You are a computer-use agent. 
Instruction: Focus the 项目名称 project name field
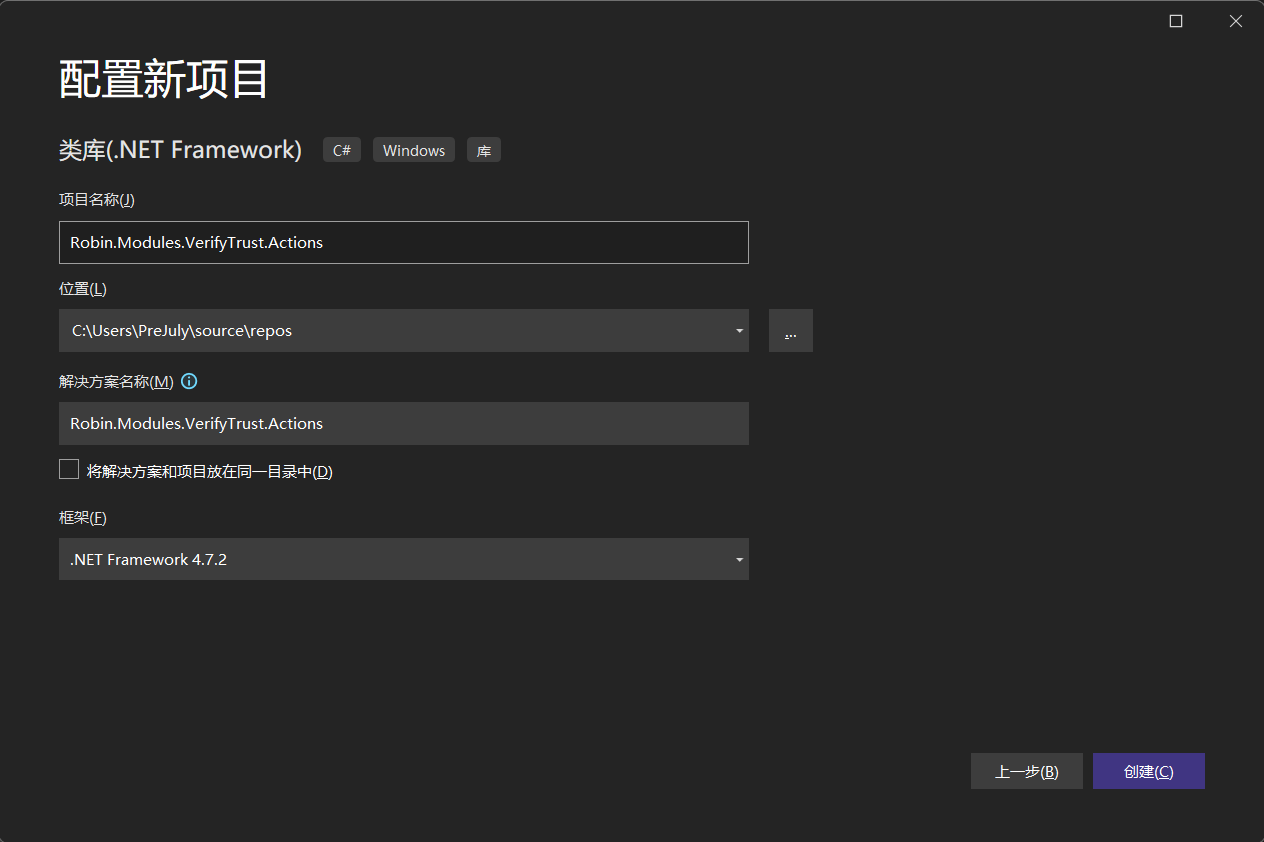404,242
